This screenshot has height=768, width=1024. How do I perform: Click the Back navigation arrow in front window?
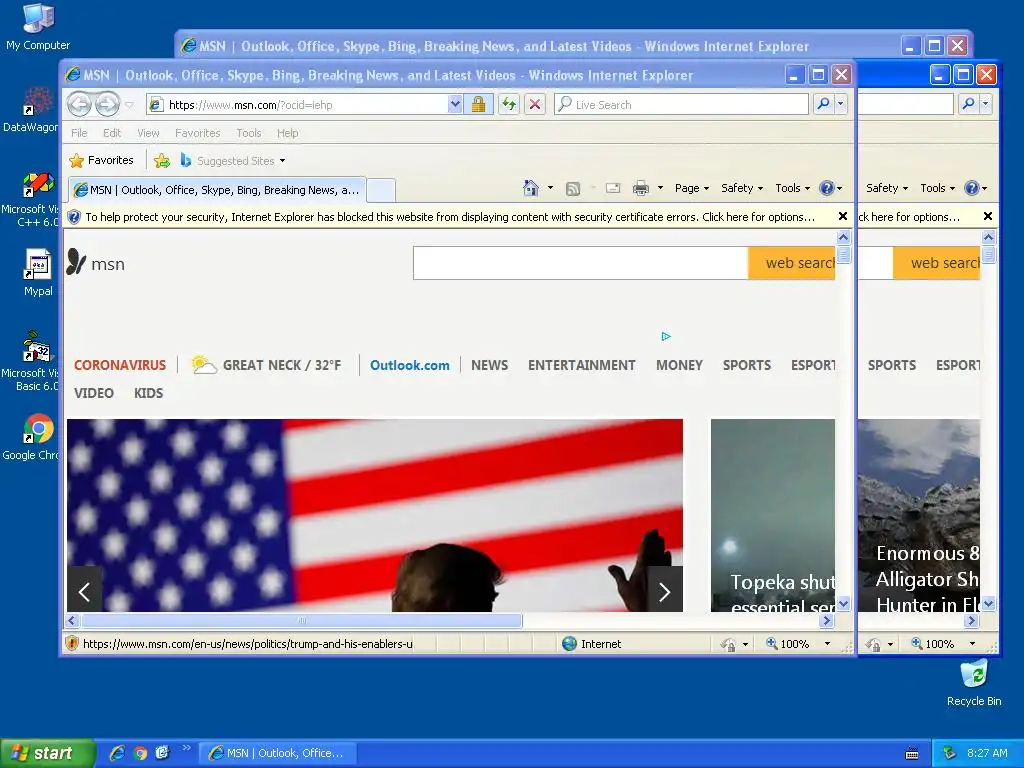click(x=80, y=104)
